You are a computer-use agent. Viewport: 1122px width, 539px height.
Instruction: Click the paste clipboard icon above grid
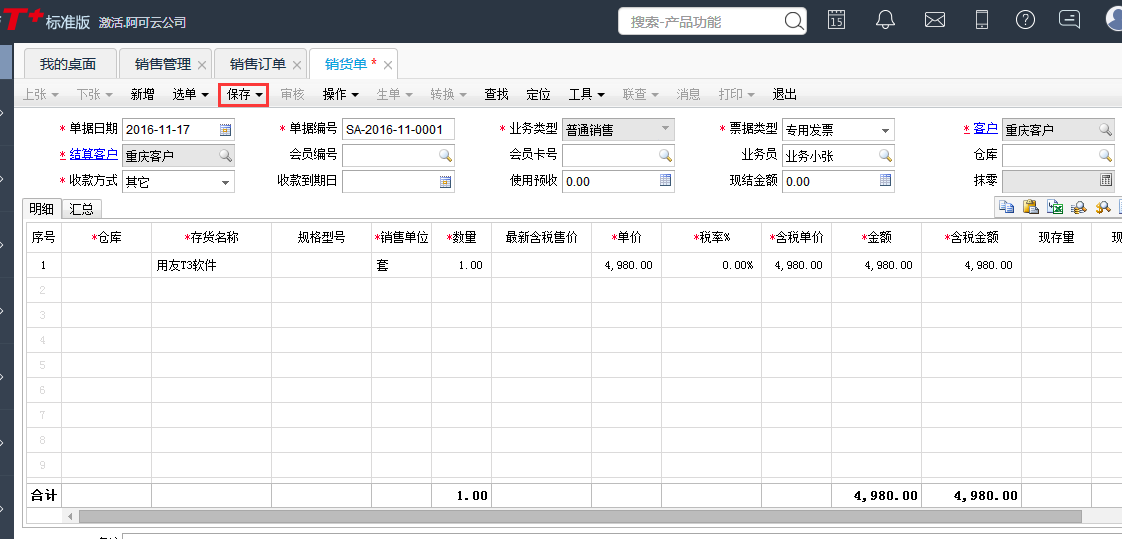pos(1030,207)
